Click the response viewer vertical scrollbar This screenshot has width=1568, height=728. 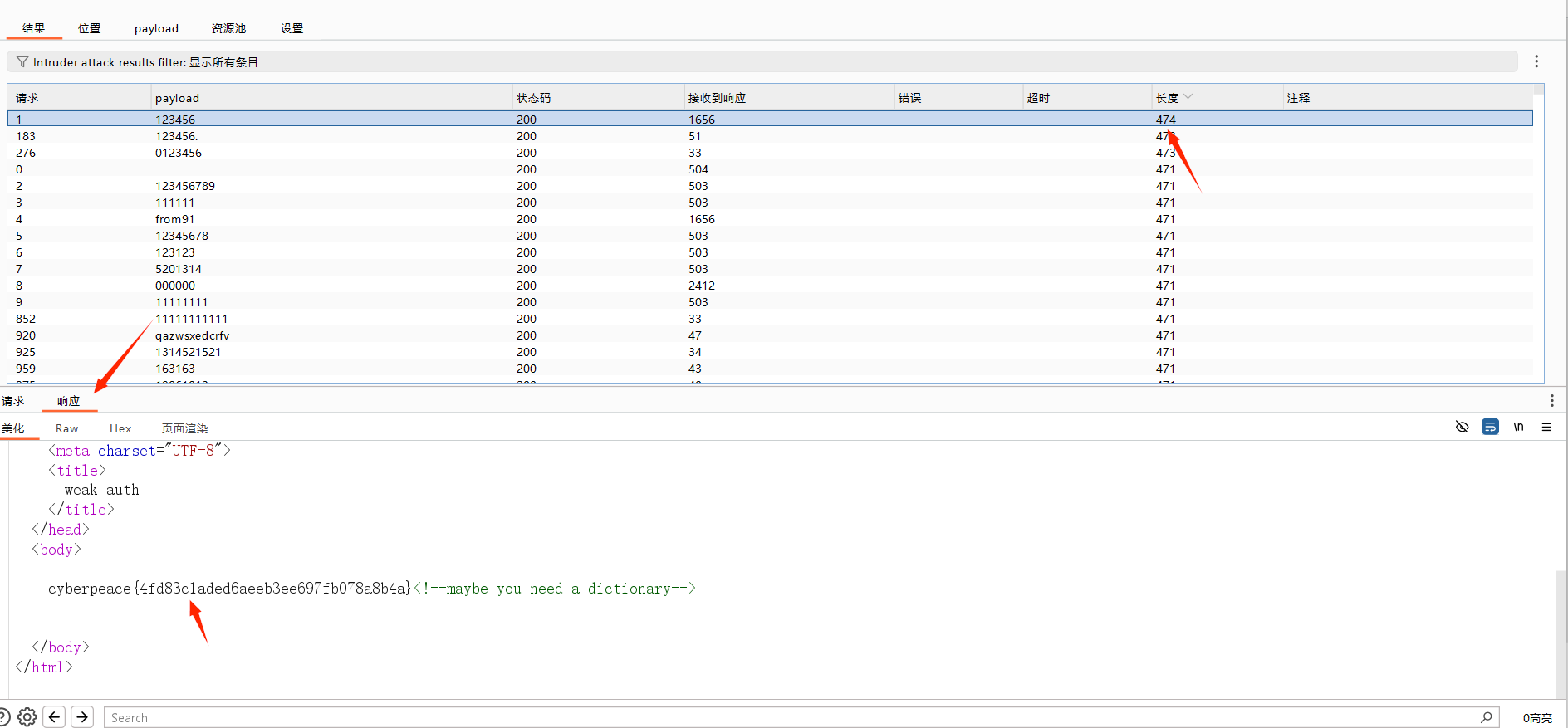click(1561, 635)
